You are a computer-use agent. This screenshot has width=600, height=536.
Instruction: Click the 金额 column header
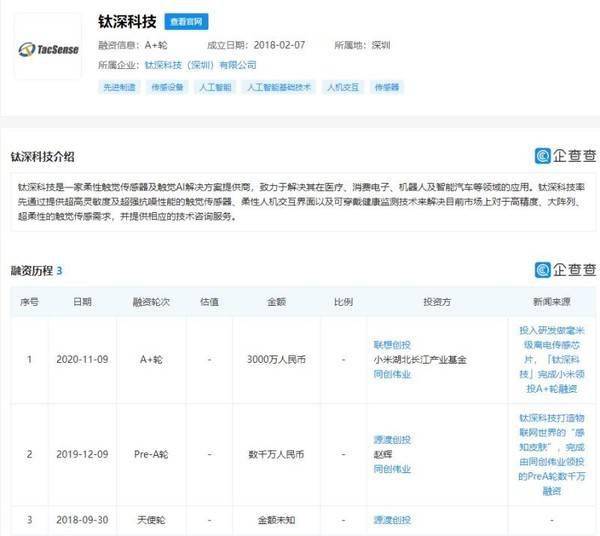pyautogui.click(x=276, y=301)
